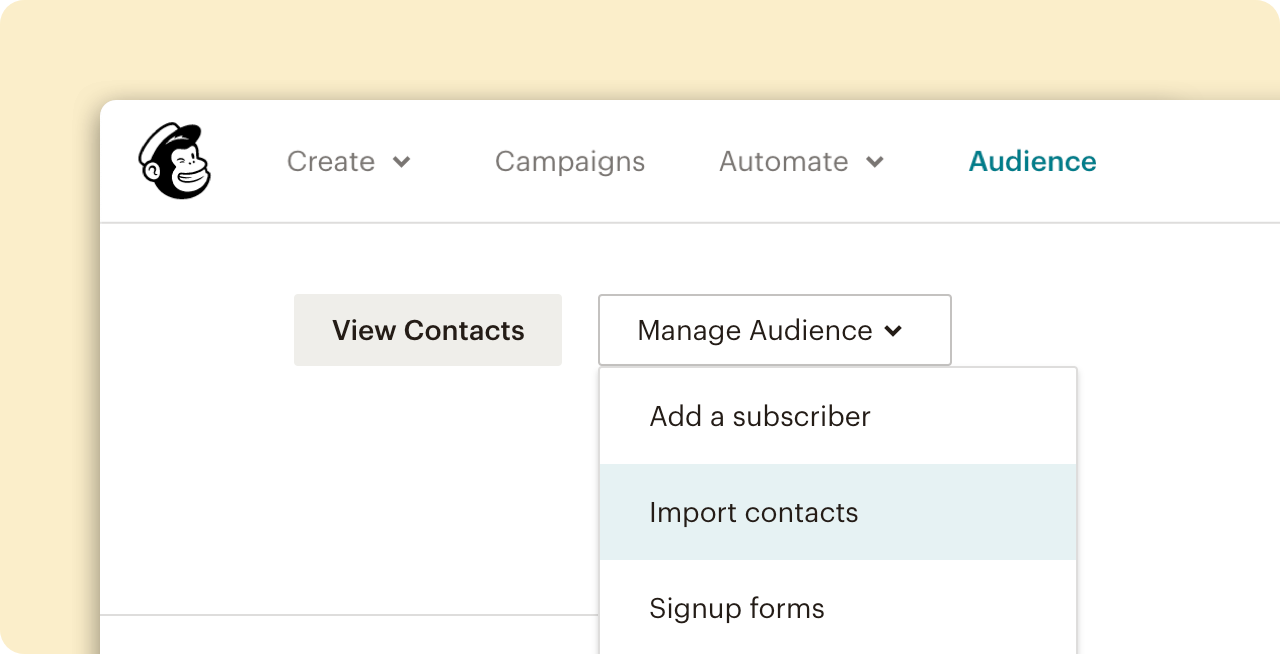
Task: Collapse the Manage Audience dropdown
Action: click(x=774, y=330)
